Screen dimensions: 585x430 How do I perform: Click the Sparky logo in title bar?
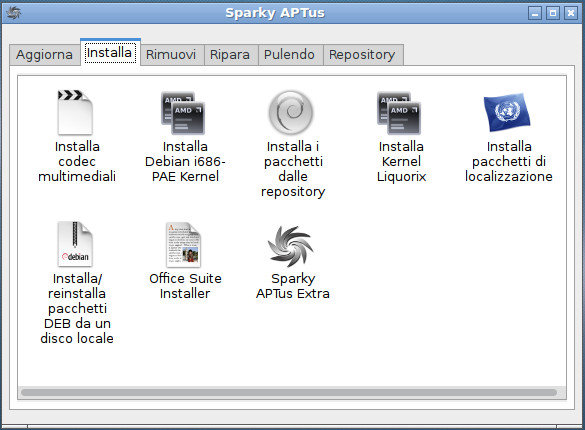tap(13, 13)
